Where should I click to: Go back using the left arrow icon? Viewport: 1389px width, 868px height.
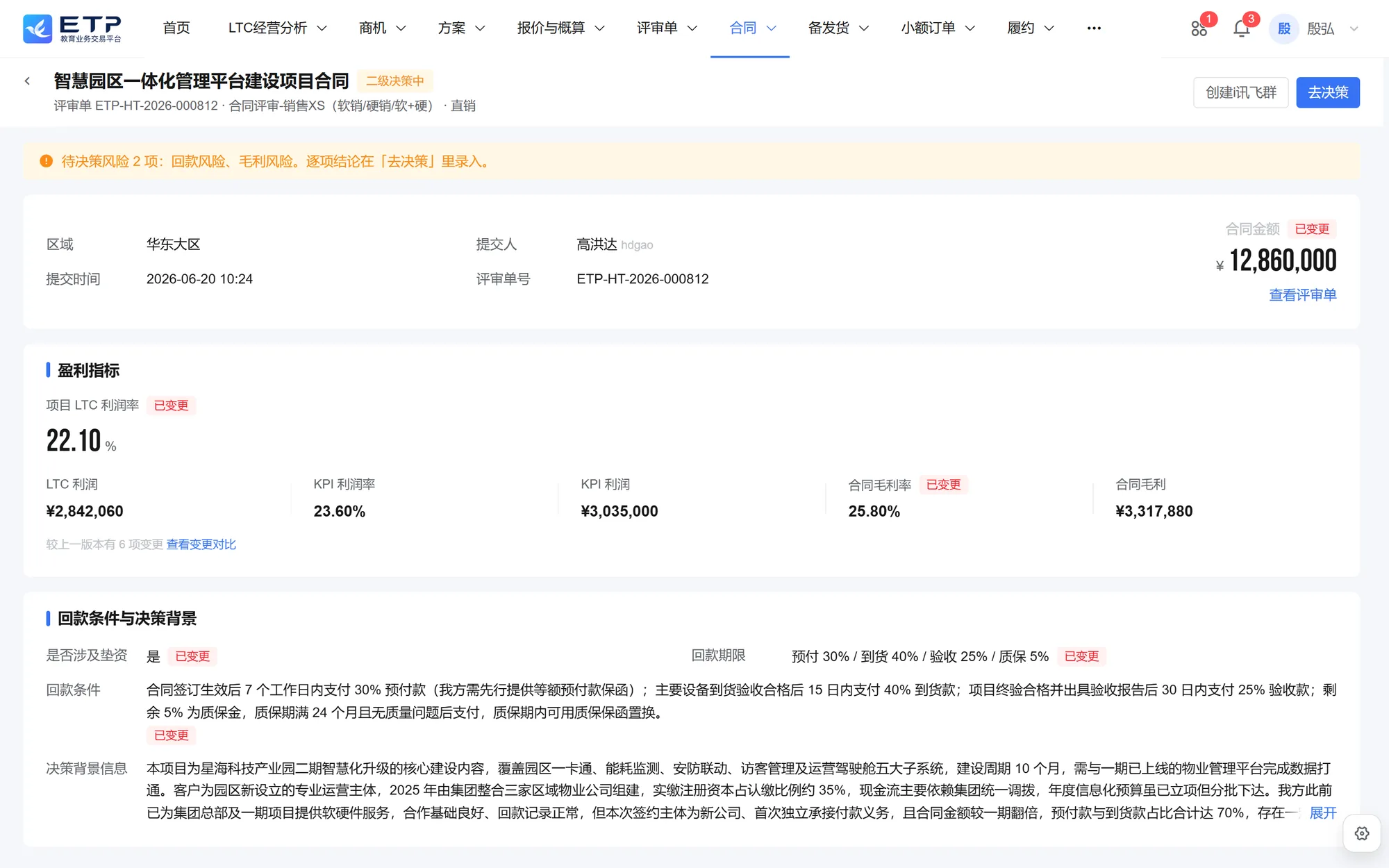point(27,81)
